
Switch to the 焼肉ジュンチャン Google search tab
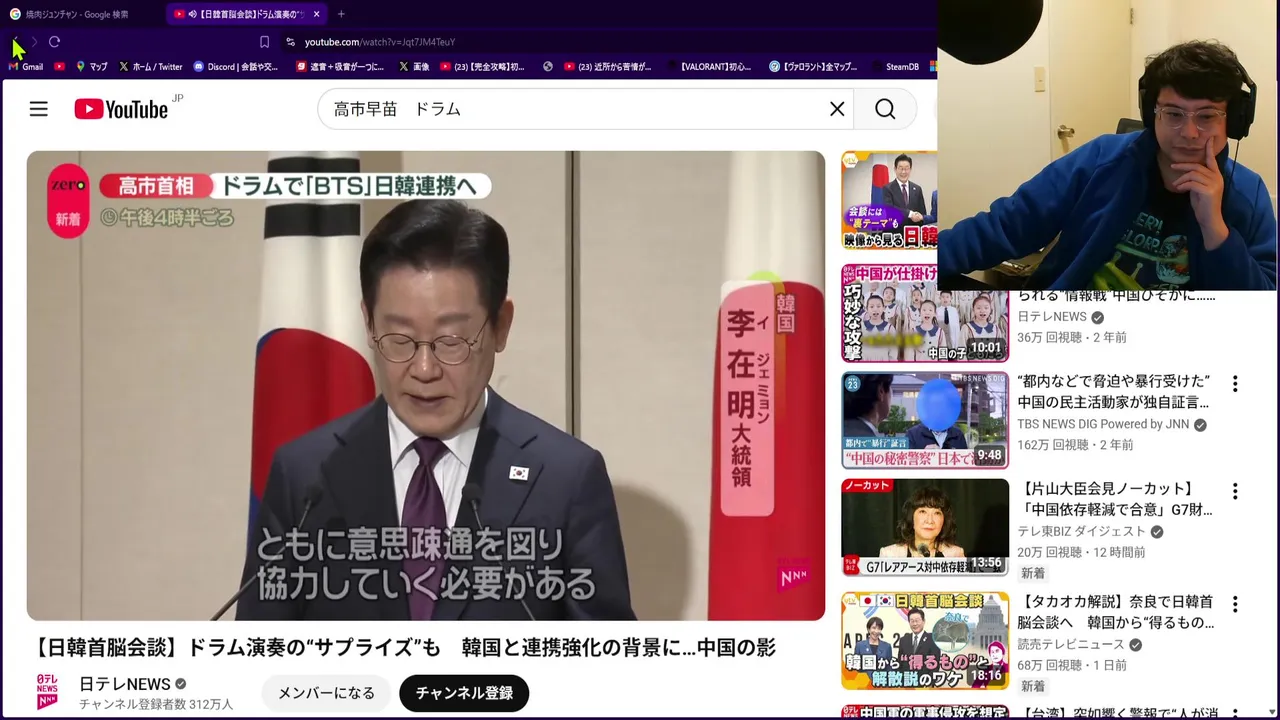(x=77, y=14)
